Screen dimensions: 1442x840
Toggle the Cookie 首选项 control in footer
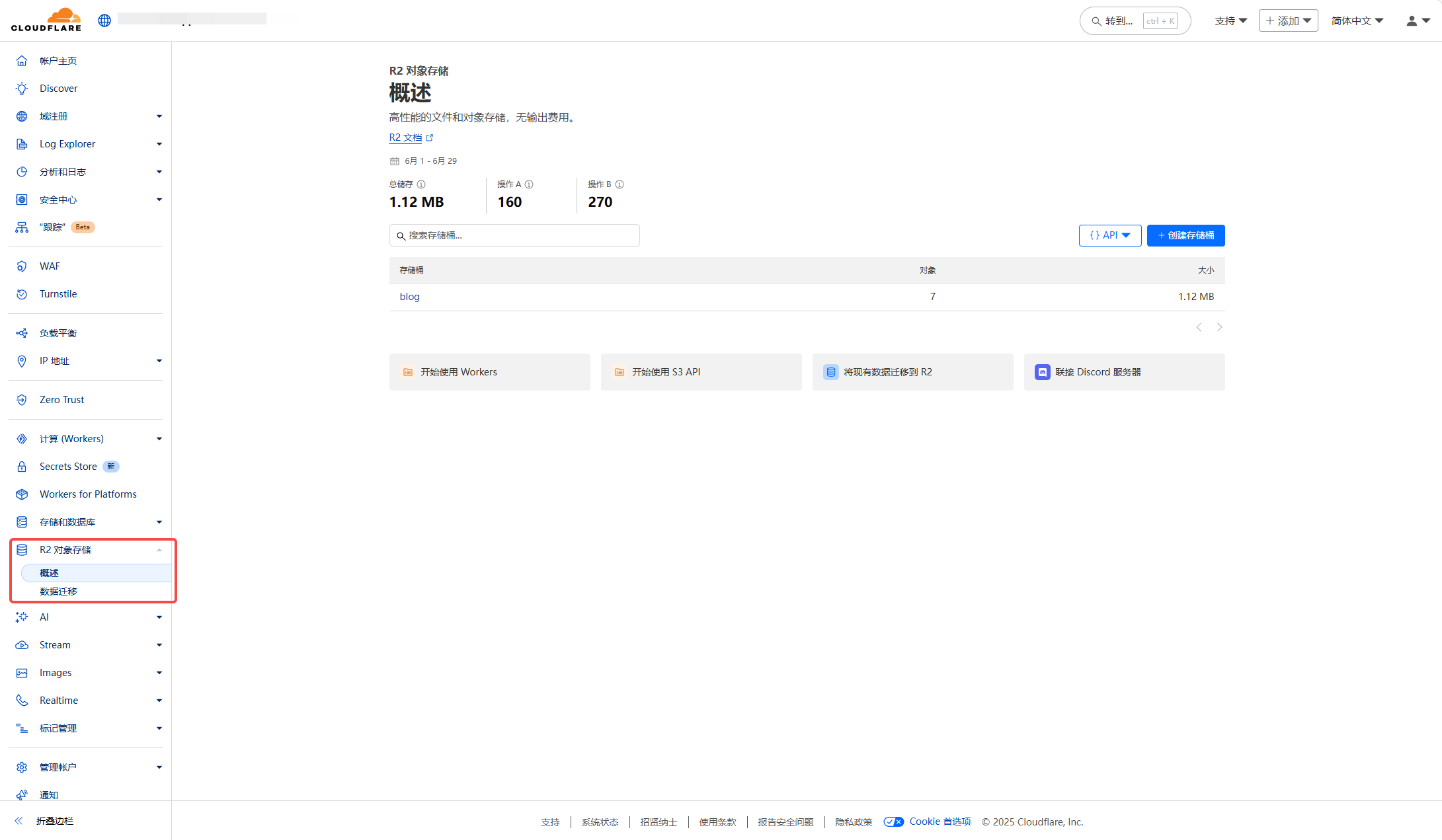(893, 821)
